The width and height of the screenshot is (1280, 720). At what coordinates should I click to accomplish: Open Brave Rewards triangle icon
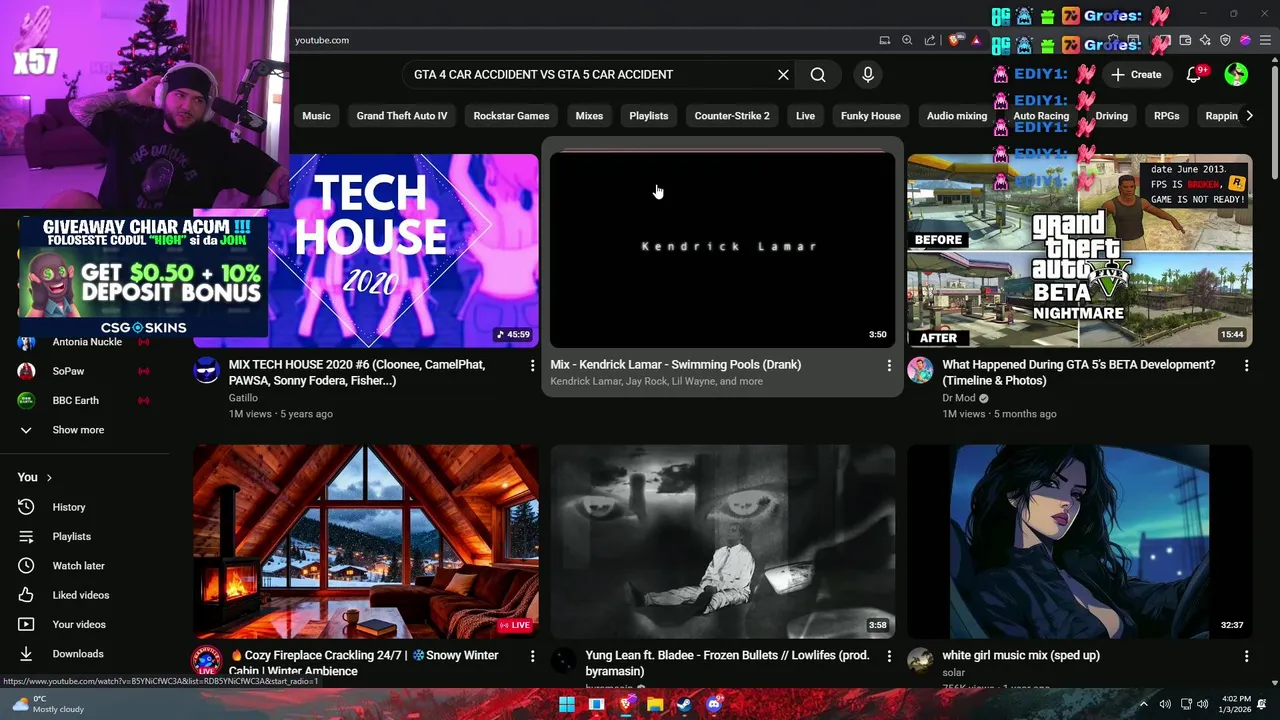click(976, 40)
